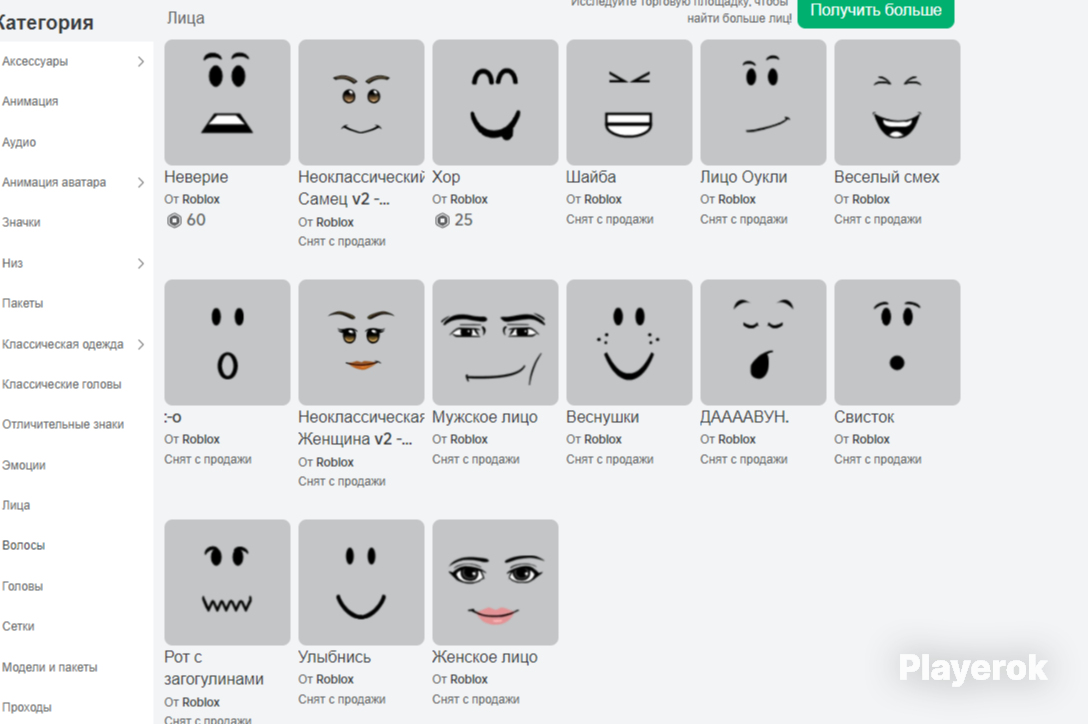Viewport: 1088px width, 724px height.
Task: Open the Неверие item title link
Action: click(x=196, y=177)
